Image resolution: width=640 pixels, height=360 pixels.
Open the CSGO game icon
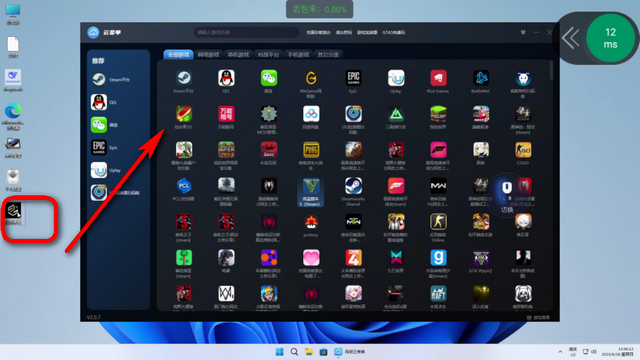click(523, 150)
